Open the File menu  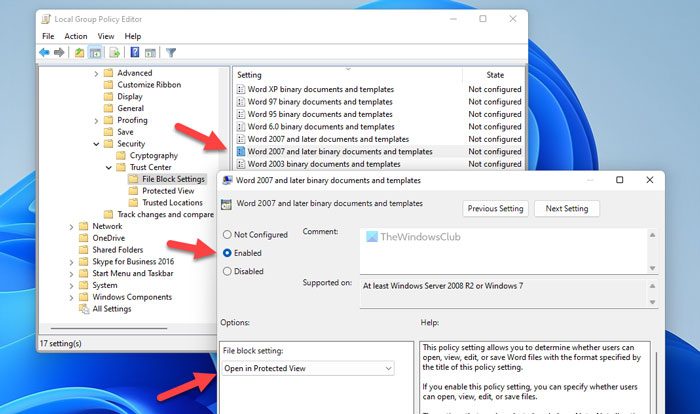tap(48, 36)
